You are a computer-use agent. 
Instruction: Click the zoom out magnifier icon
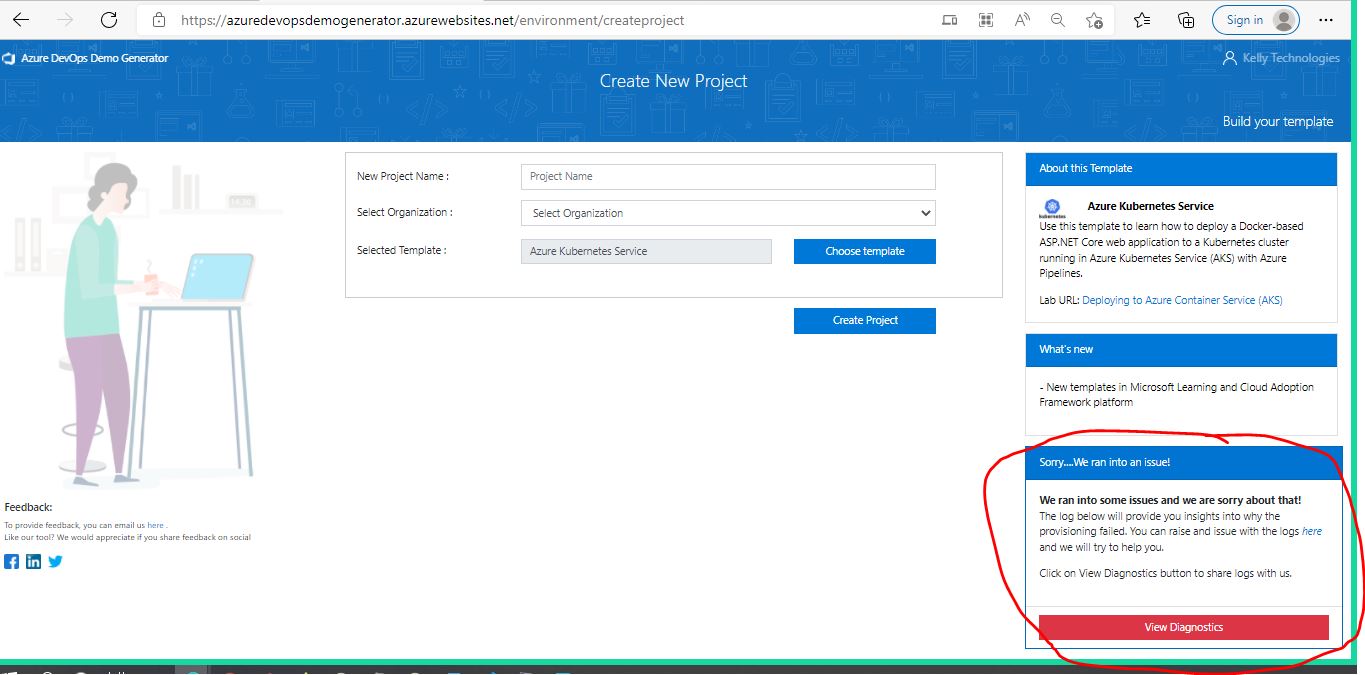pyautogui.click(x=1058, y=20)
